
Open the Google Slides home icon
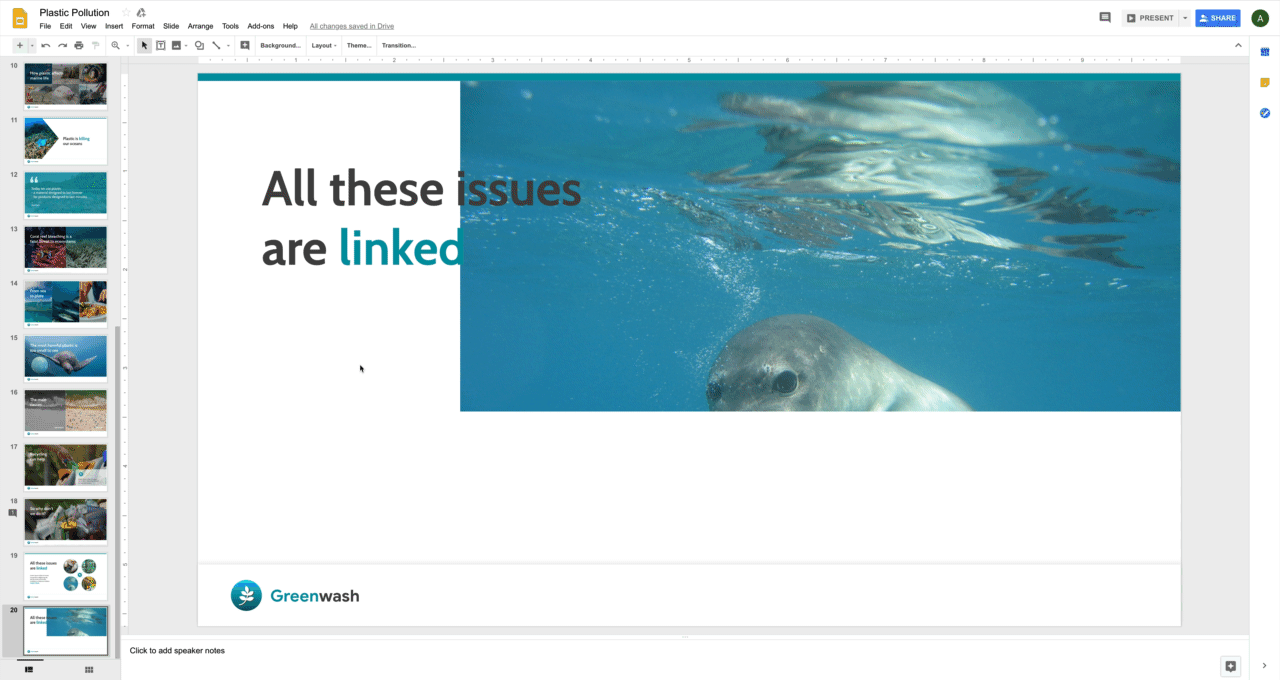(x=19, y=18)
